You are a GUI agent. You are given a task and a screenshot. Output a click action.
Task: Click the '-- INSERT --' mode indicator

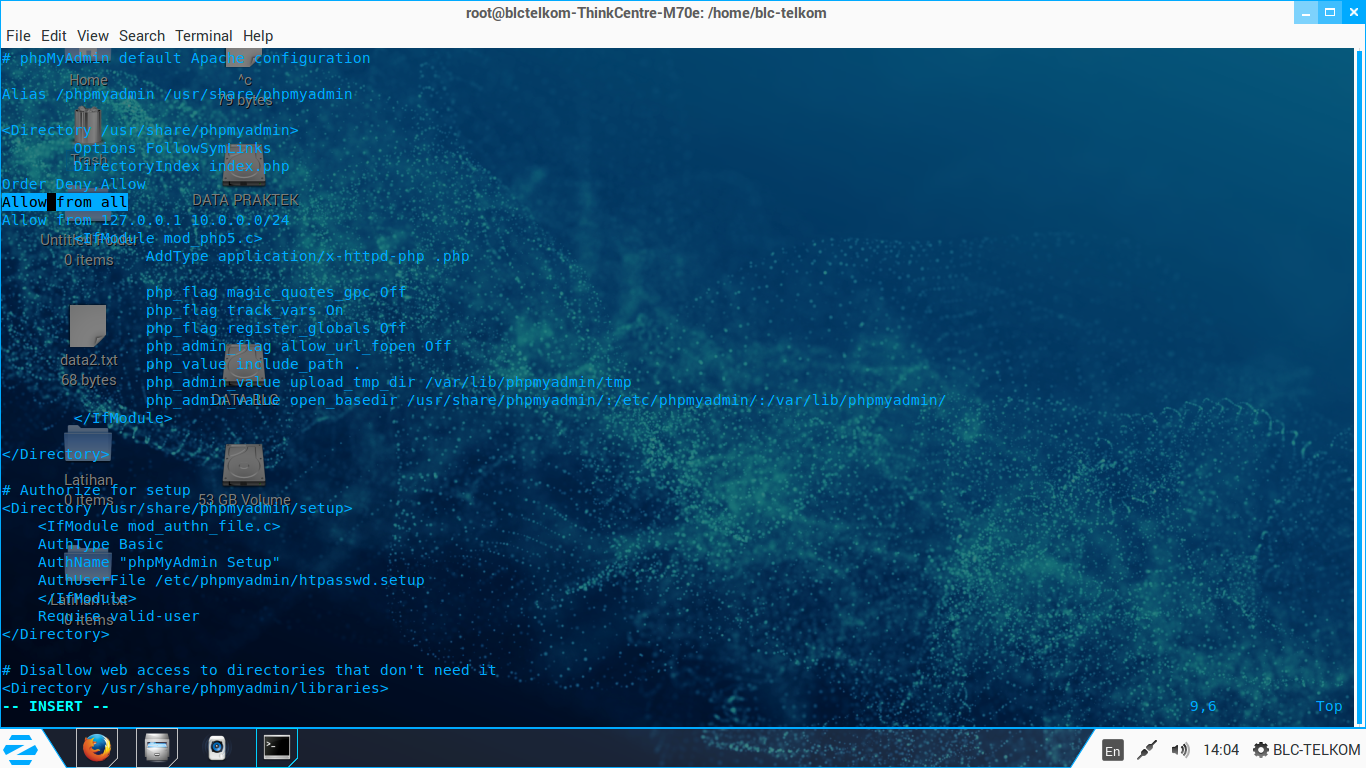(56, 706)
